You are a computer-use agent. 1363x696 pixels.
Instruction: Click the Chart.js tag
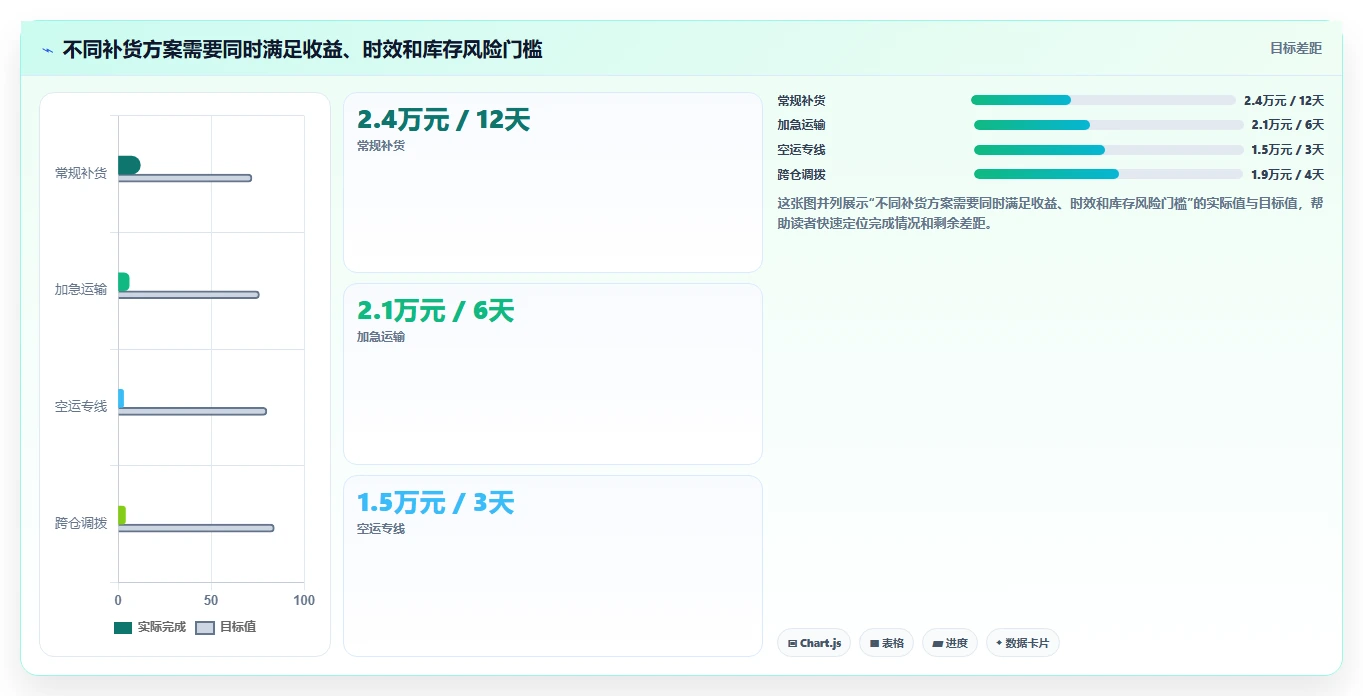[x=814, y=643]
